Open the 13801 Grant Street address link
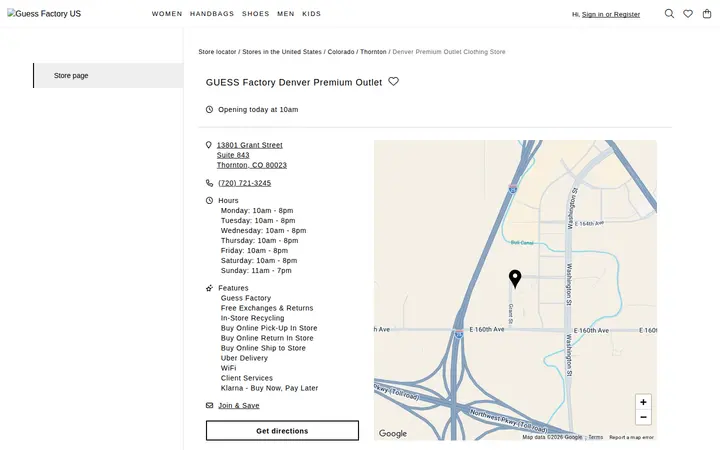 (250, 145)
